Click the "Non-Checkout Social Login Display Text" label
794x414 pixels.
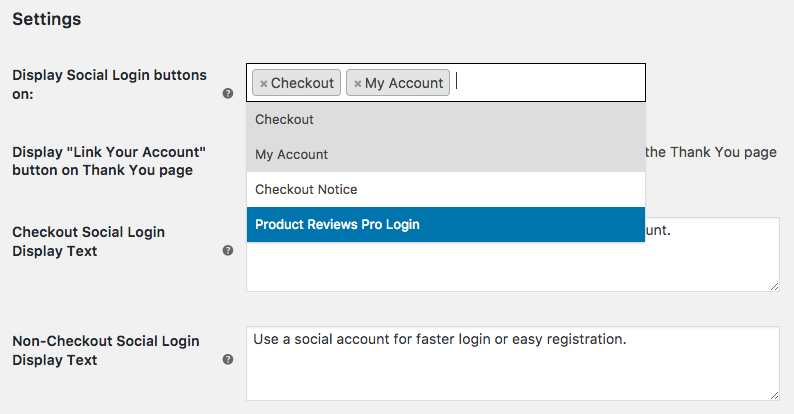105,350
